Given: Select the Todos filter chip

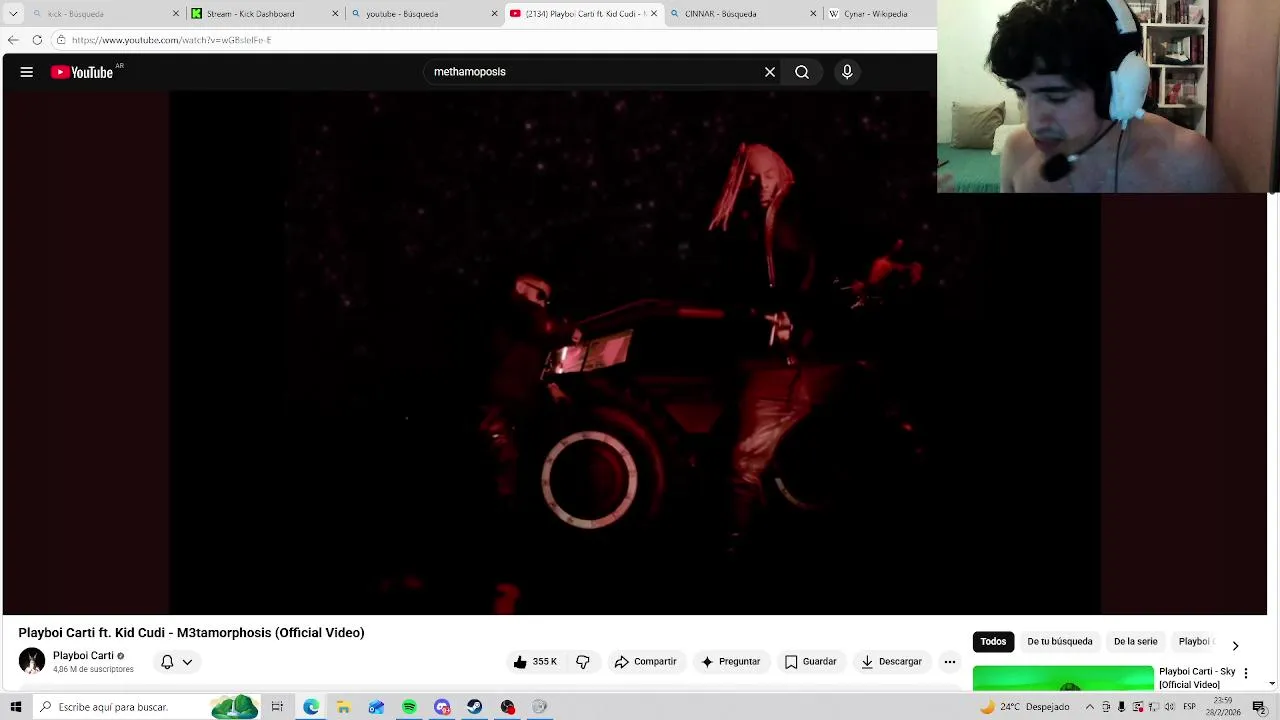Looking at the screenshot, I should point(993,642).
